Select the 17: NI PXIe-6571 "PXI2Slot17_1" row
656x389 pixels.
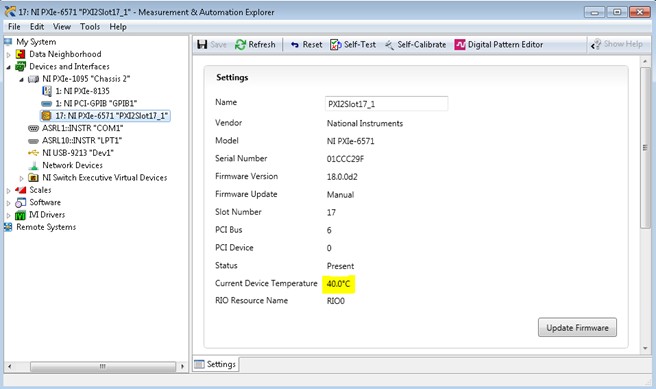pos(105,115)
